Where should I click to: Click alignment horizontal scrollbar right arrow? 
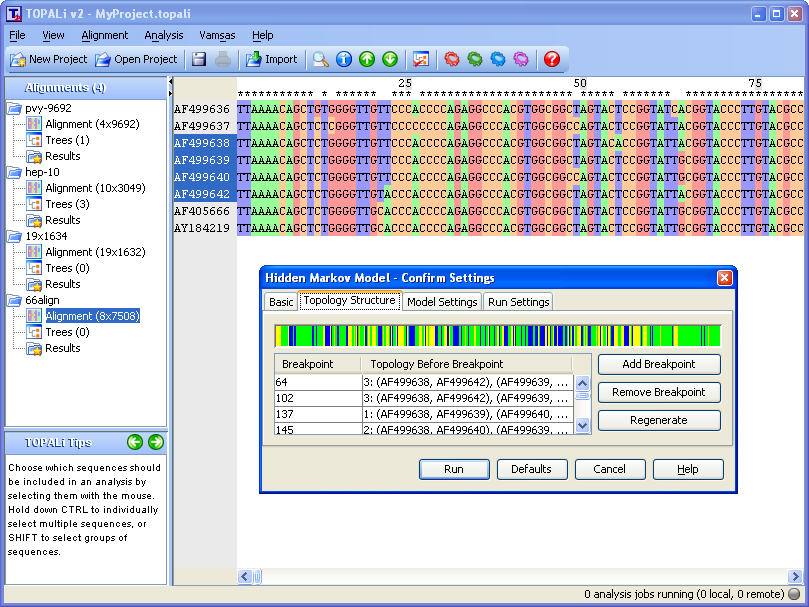pyautogui.click(x=795, y=577)
